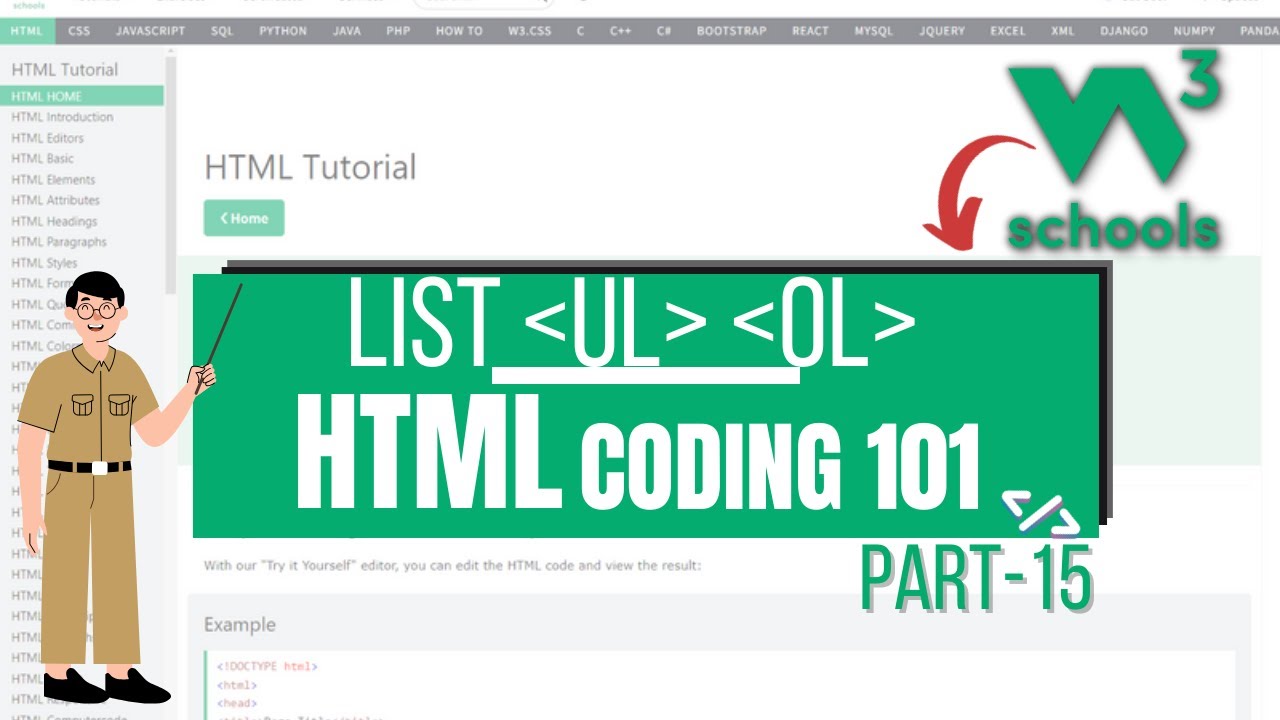Open the JQUERY tab
Screen dimensions: 1280x720
(x=941, y=31)
